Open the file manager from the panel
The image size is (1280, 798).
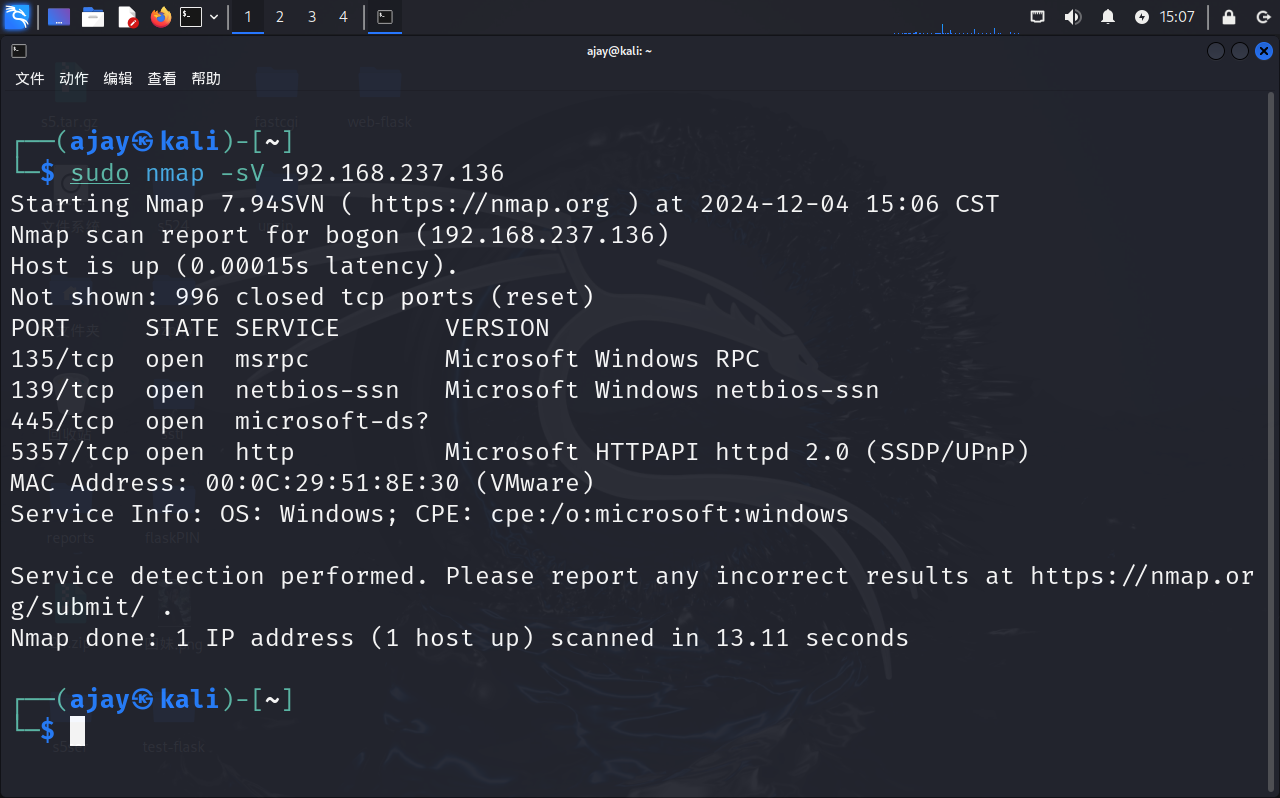[x=93, y=17]
